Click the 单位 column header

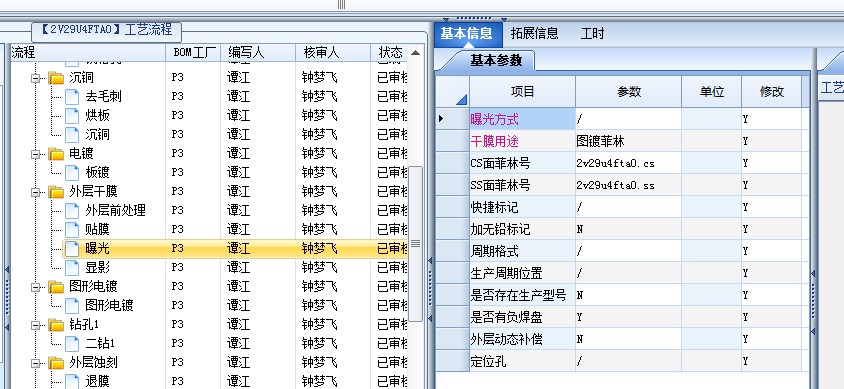pyautogui.click(x=712, y=91)
